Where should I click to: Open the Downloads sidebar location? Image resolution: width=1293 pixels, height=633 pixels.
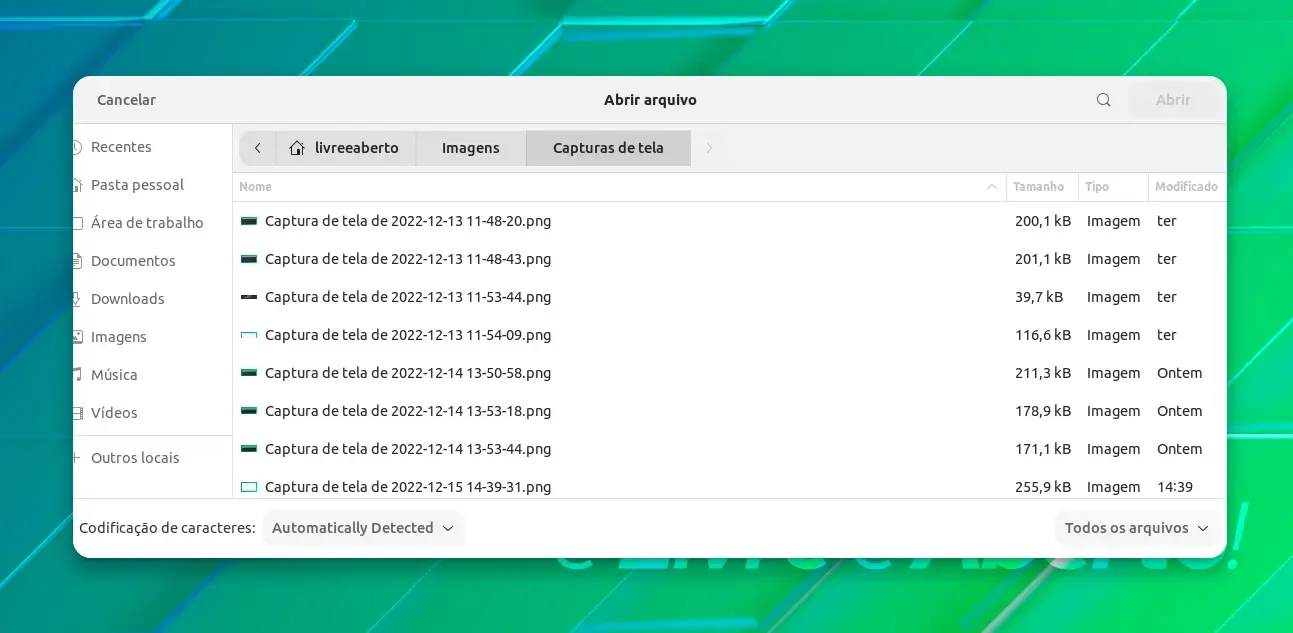(x=127, y=299)
